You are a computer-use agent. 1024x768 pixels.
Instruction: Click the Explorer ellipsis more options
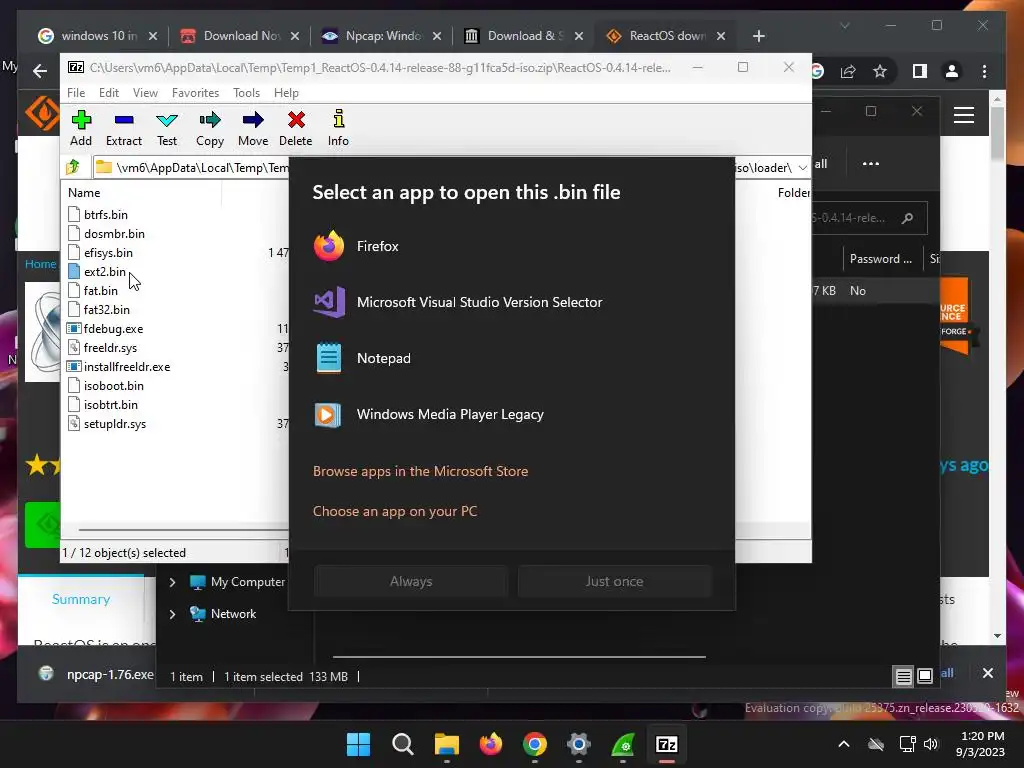tap(871, 163)
